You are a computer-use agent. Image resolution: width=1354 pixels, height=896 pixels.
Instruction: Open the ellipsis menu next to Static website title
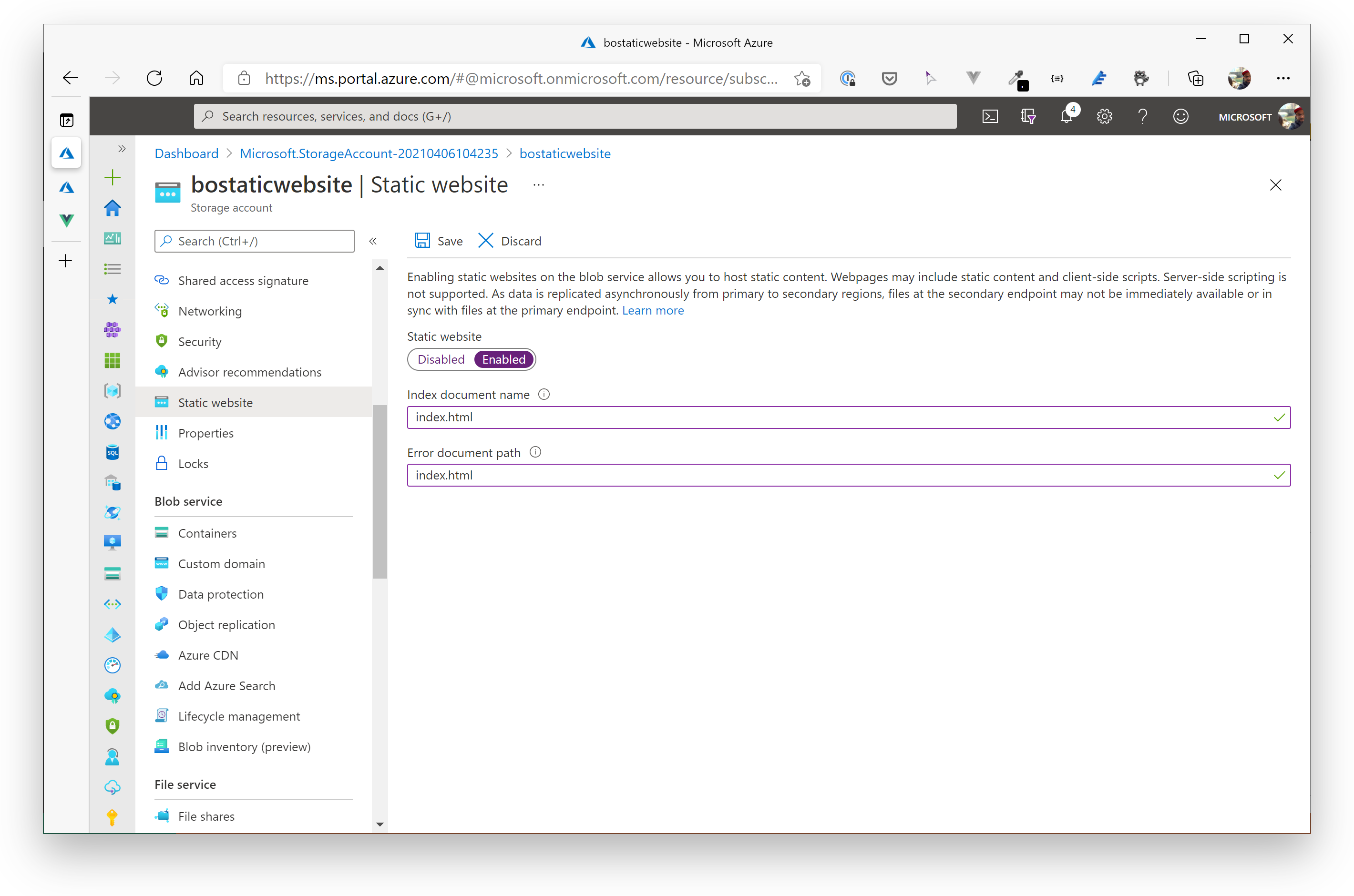pos(538,184)
